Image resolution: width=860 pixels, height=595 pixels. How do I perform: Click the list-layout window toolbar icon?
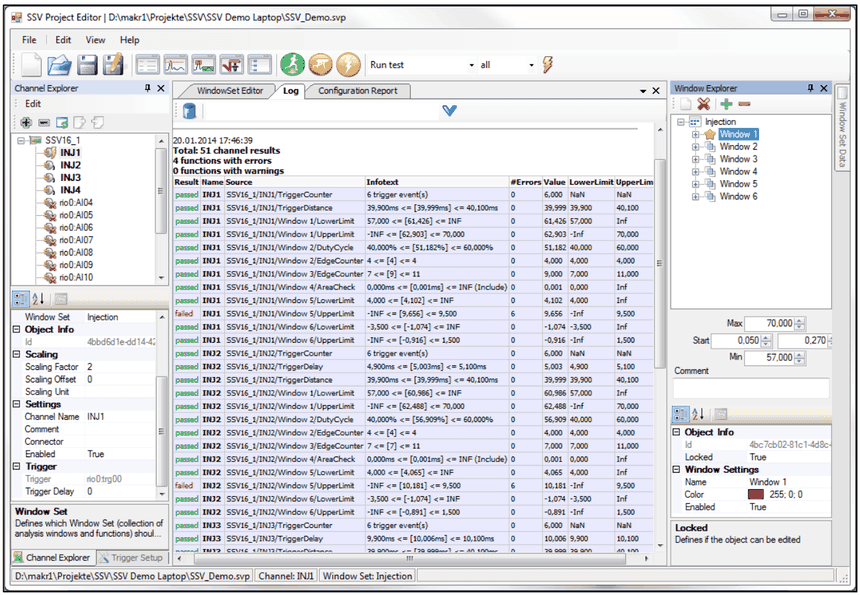click(148, 65)
